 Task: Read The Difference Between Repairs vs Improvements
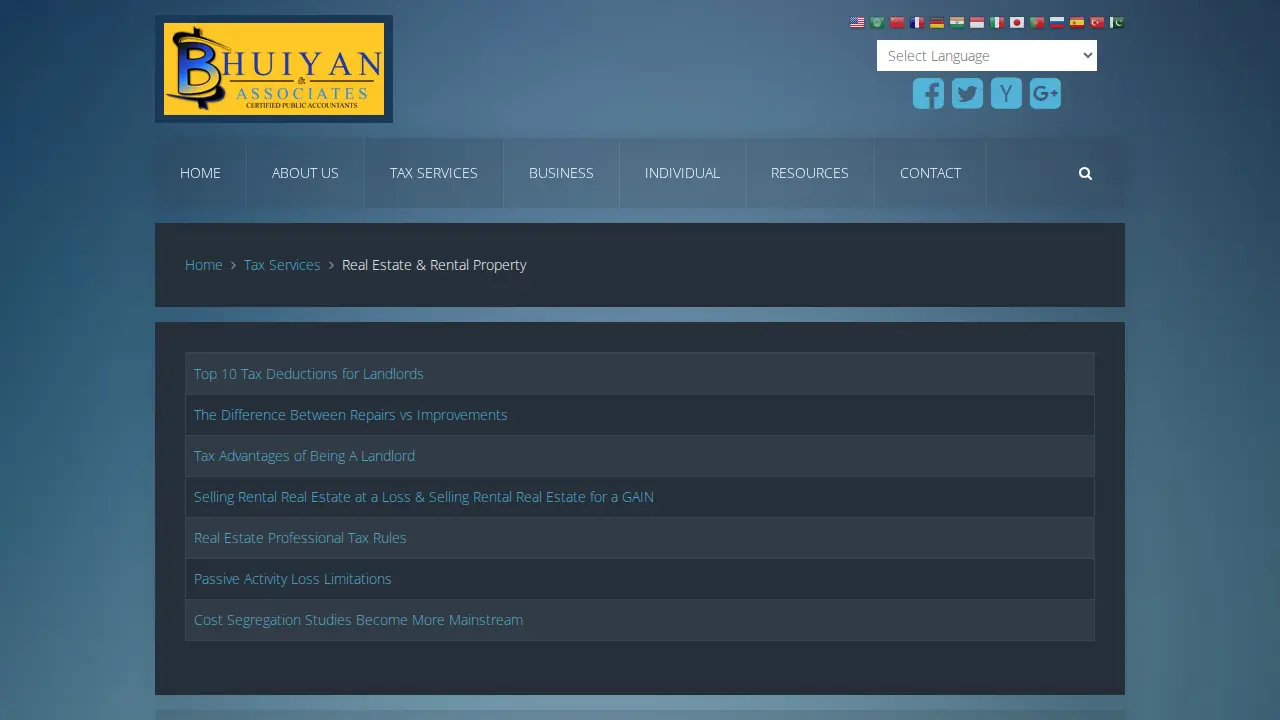tap(351, 415)
